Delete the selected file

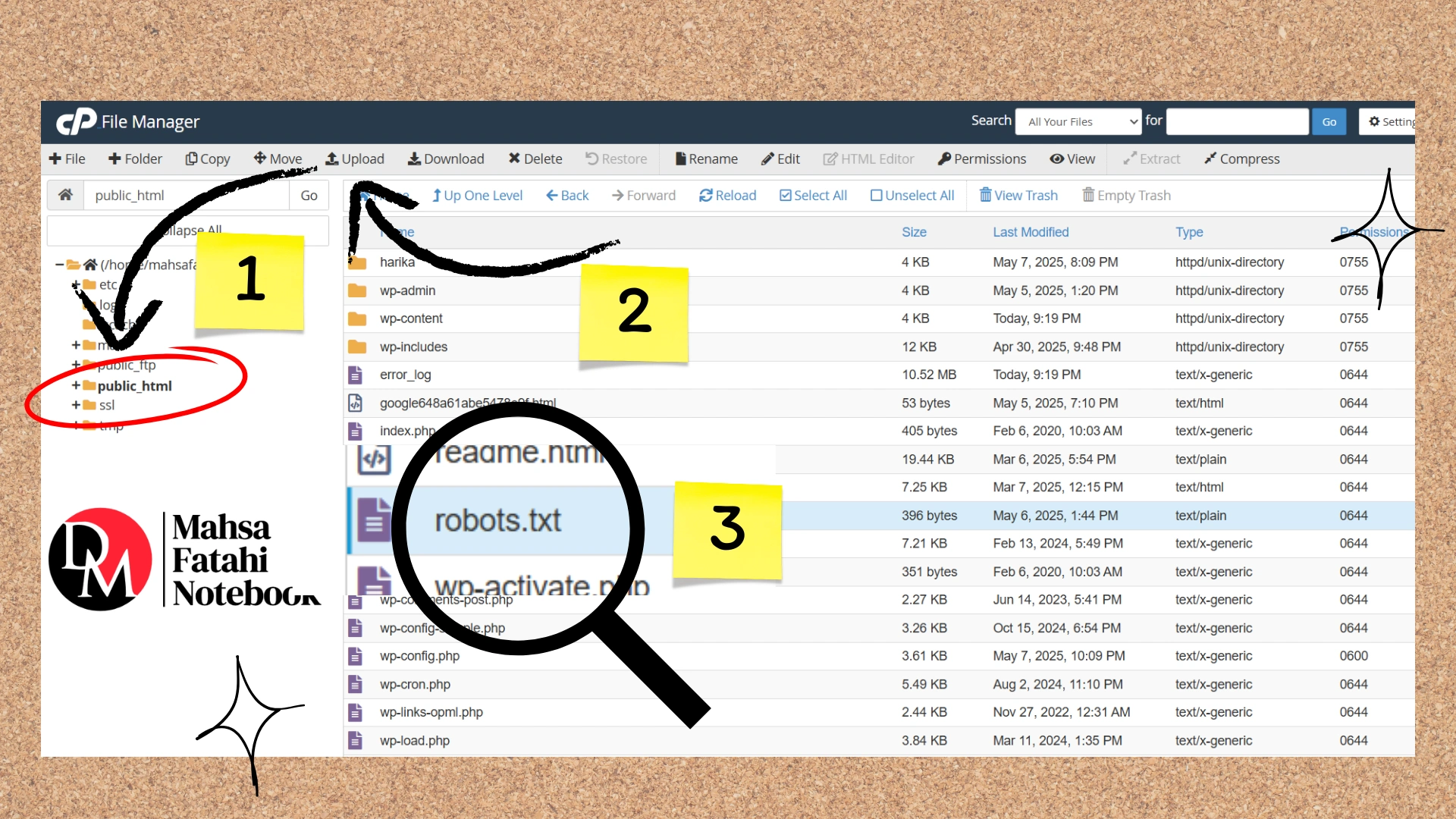535,158
